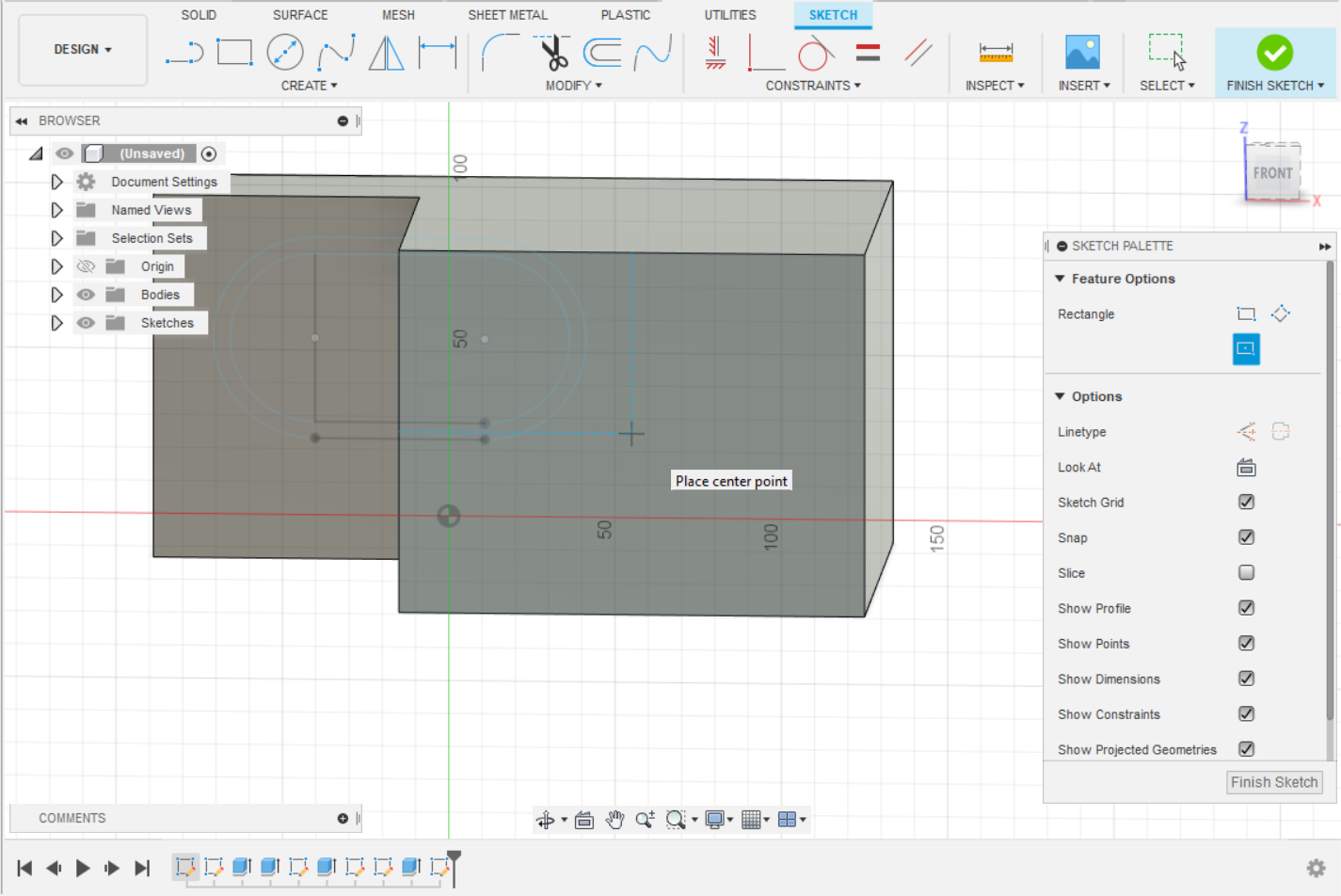Select the Fillet tool in Modify
Viewport: 1341px width, 896px height.
point(499,53)
